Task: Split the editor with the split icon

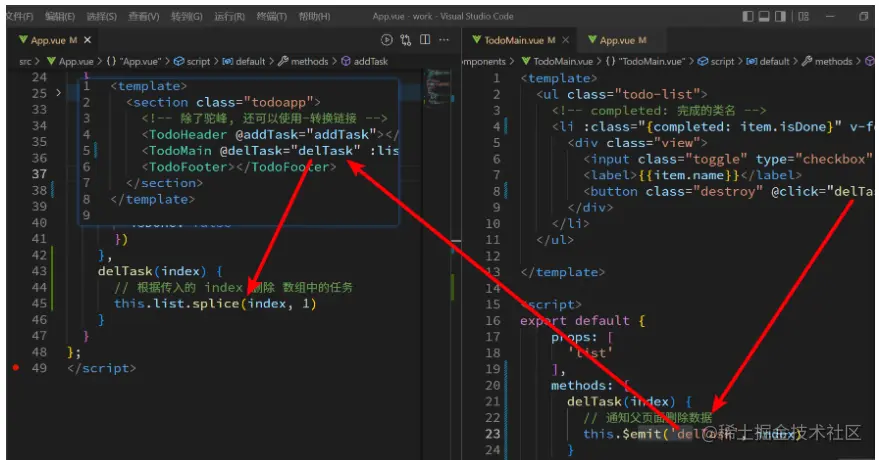Action: click(x=425, y=39)
